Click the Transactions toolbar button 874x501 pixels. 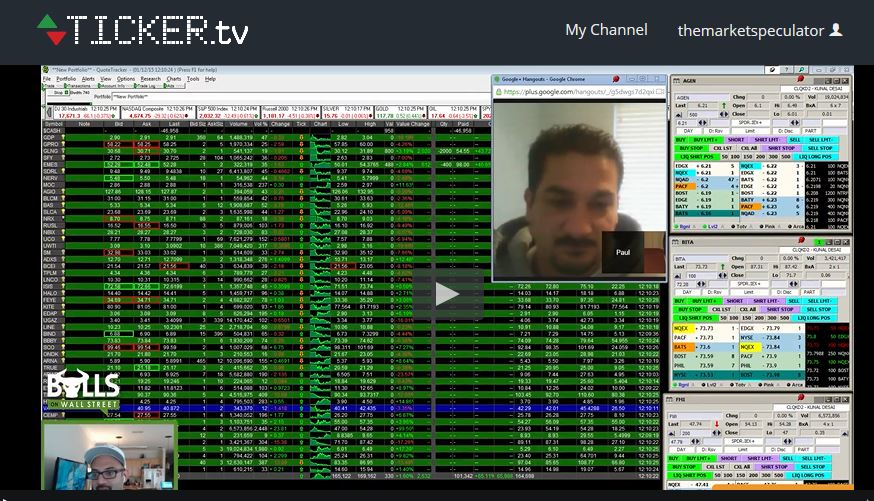(77, 86)
